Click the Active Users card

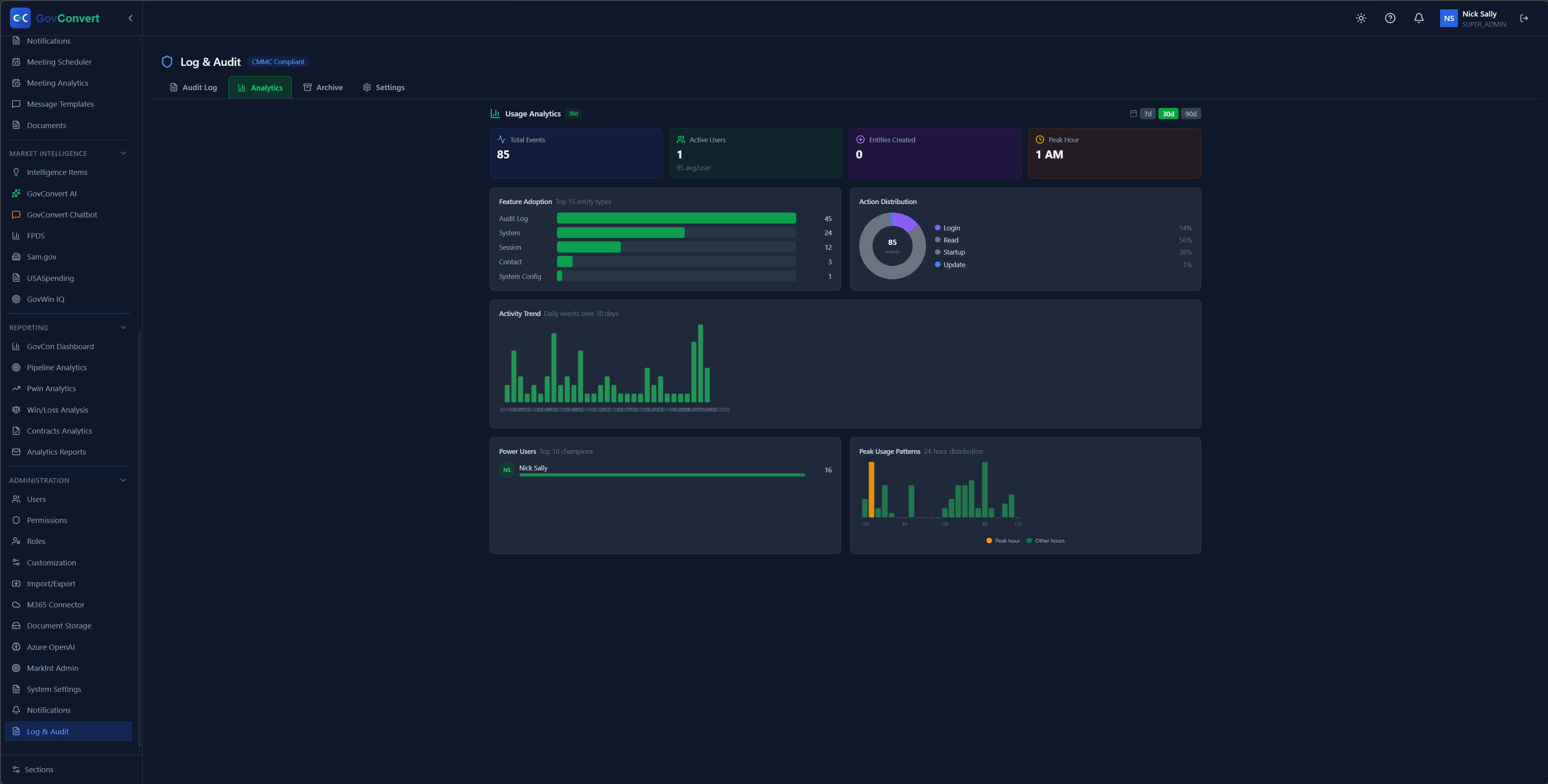point(755,153)
